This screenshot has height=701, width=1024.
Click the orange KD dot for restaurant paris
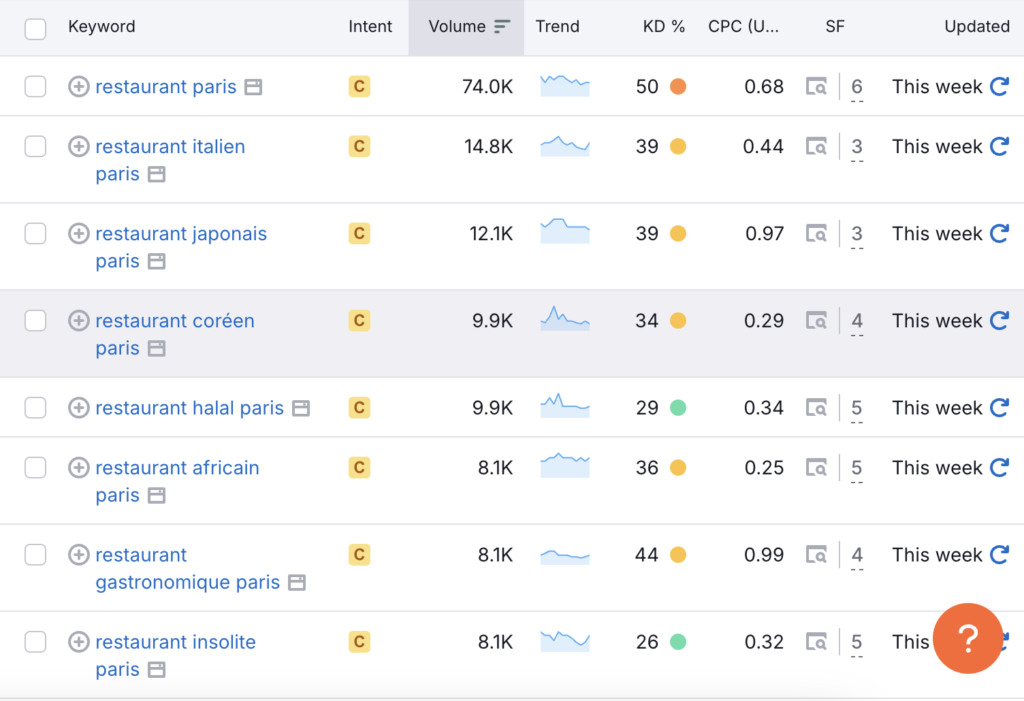(x=678, y=86)
